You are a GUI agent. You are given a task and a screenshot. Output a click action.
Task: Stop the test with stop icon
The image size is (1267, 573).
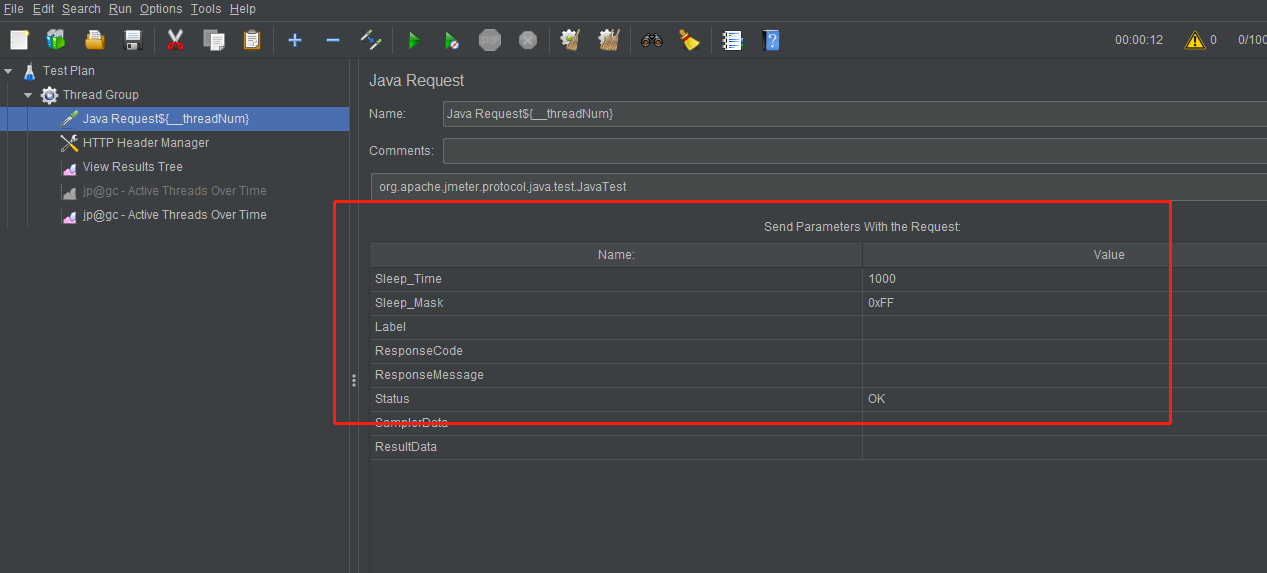(x=490, y=40)
